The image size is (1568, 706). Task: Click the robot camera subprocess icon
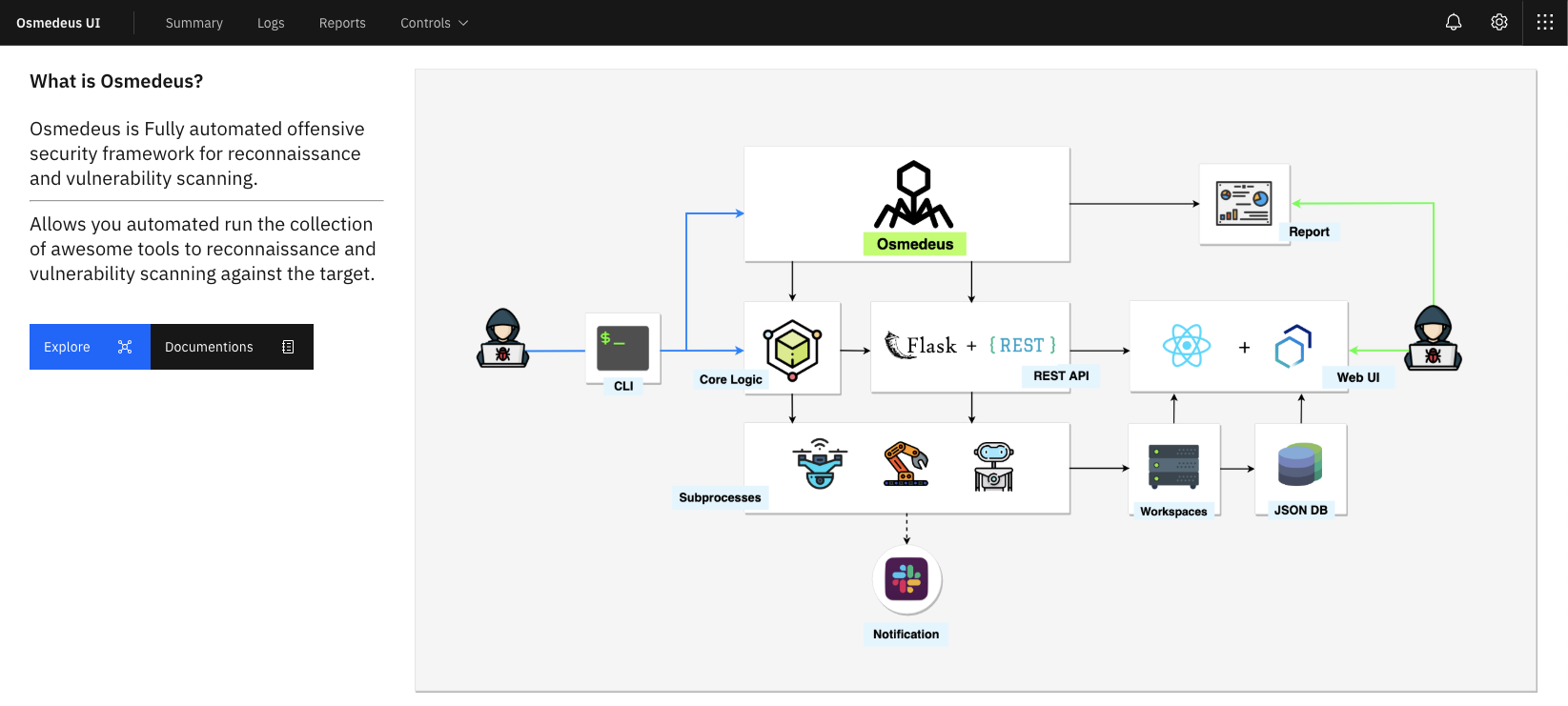994,466
